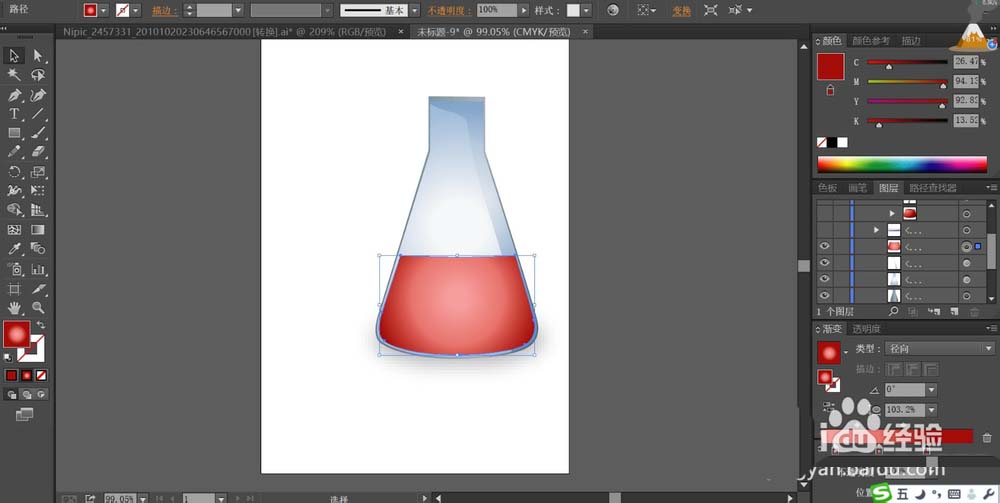Select the Pencil tool
The width and height of the screenshot is (1000, 503).
[14, 152]
